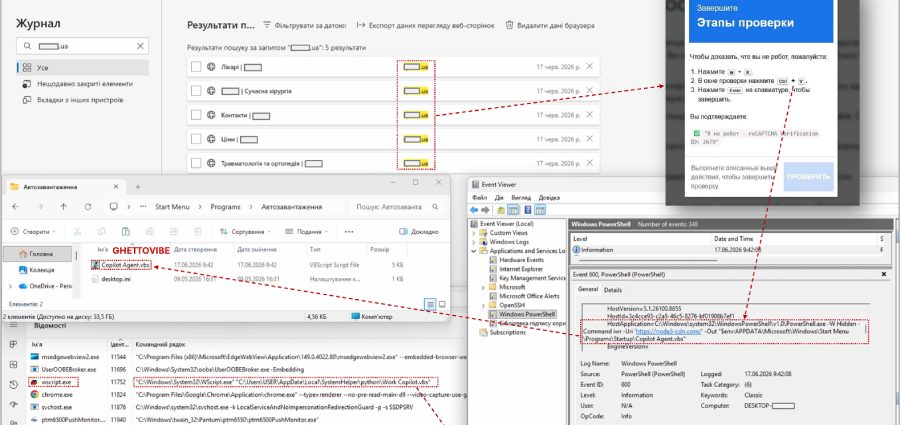Go up one folder in File Explorer
900x425 pixels.
[x=63, y=207]
